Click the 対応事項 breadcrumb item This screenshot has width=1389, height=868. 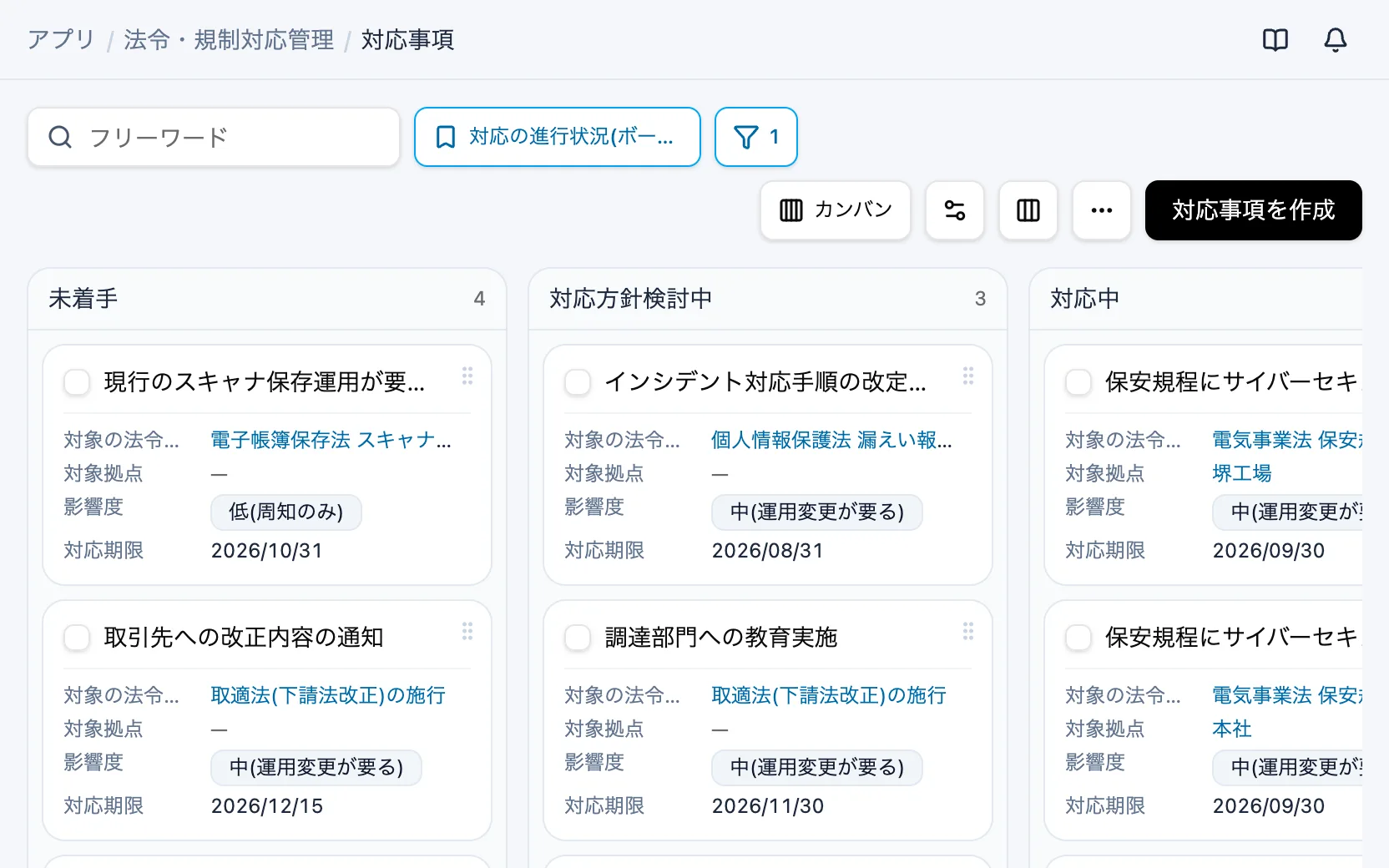coord(407,39)
